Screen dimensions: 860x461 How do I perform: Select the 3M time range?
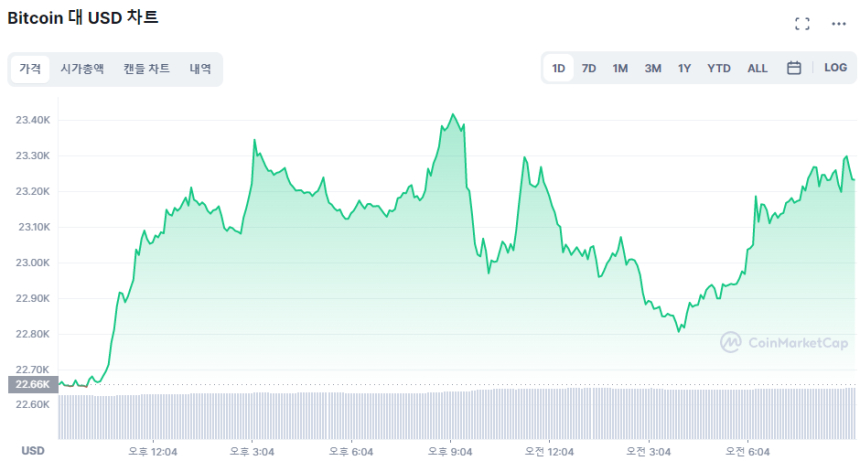653,69
